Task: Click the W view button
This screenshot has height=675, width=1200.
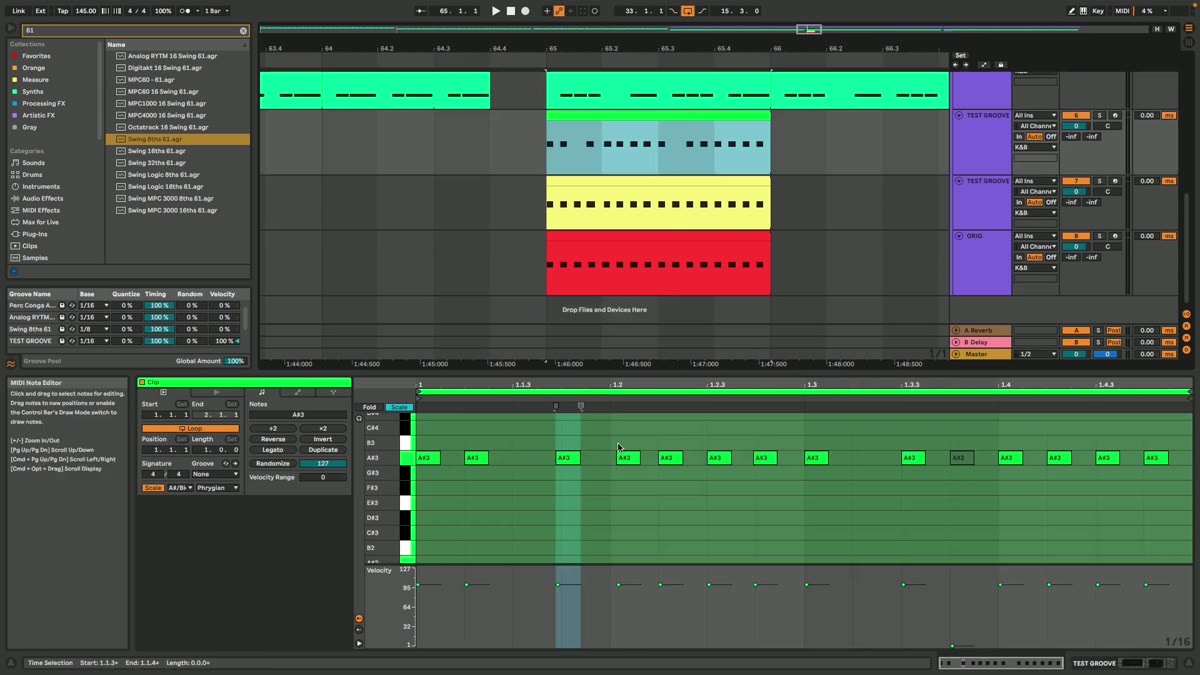Action: pos(1171,29)
